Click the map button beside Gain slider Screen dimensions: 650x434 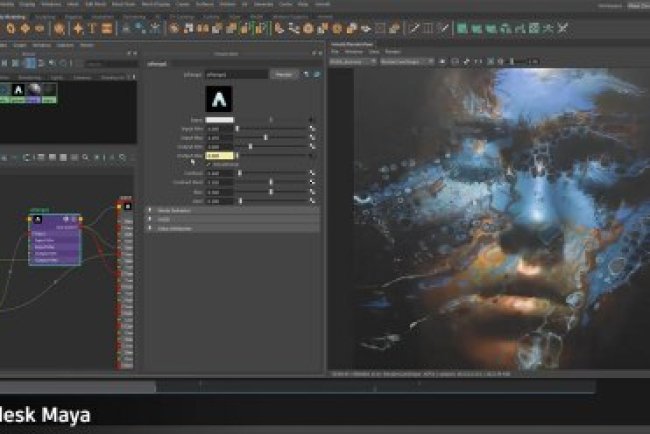312,201
